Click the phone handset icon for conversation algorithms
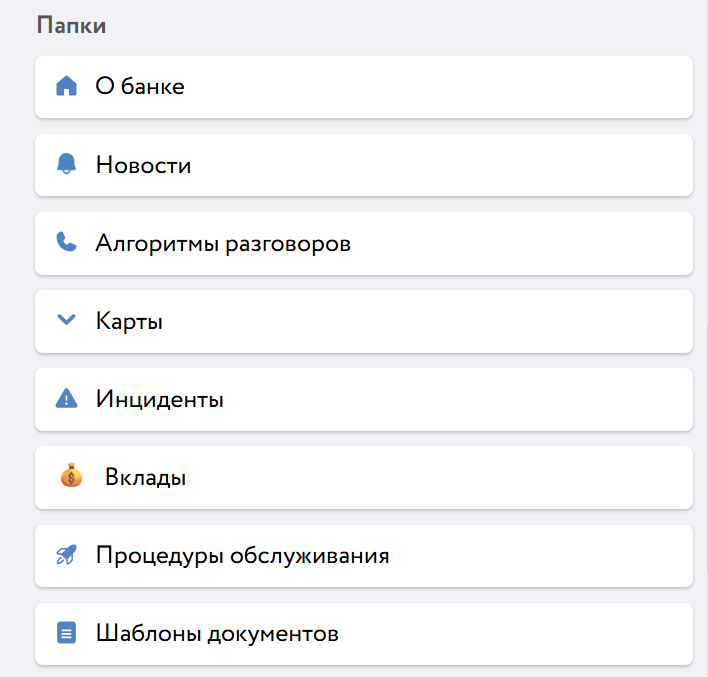This screenshot has height=677, width=708. point(67,243)
